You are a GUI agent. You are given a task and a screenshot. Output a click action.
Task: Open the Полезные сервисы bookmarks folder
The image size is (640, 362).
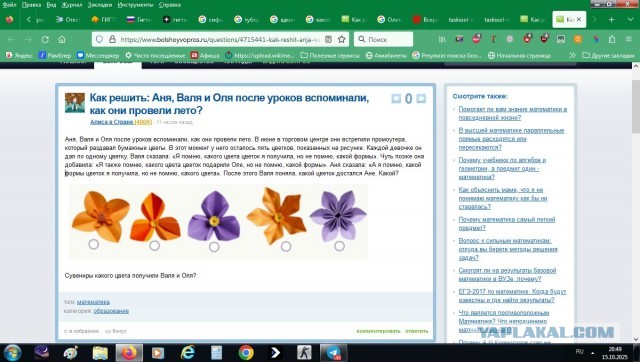point(330,55)
